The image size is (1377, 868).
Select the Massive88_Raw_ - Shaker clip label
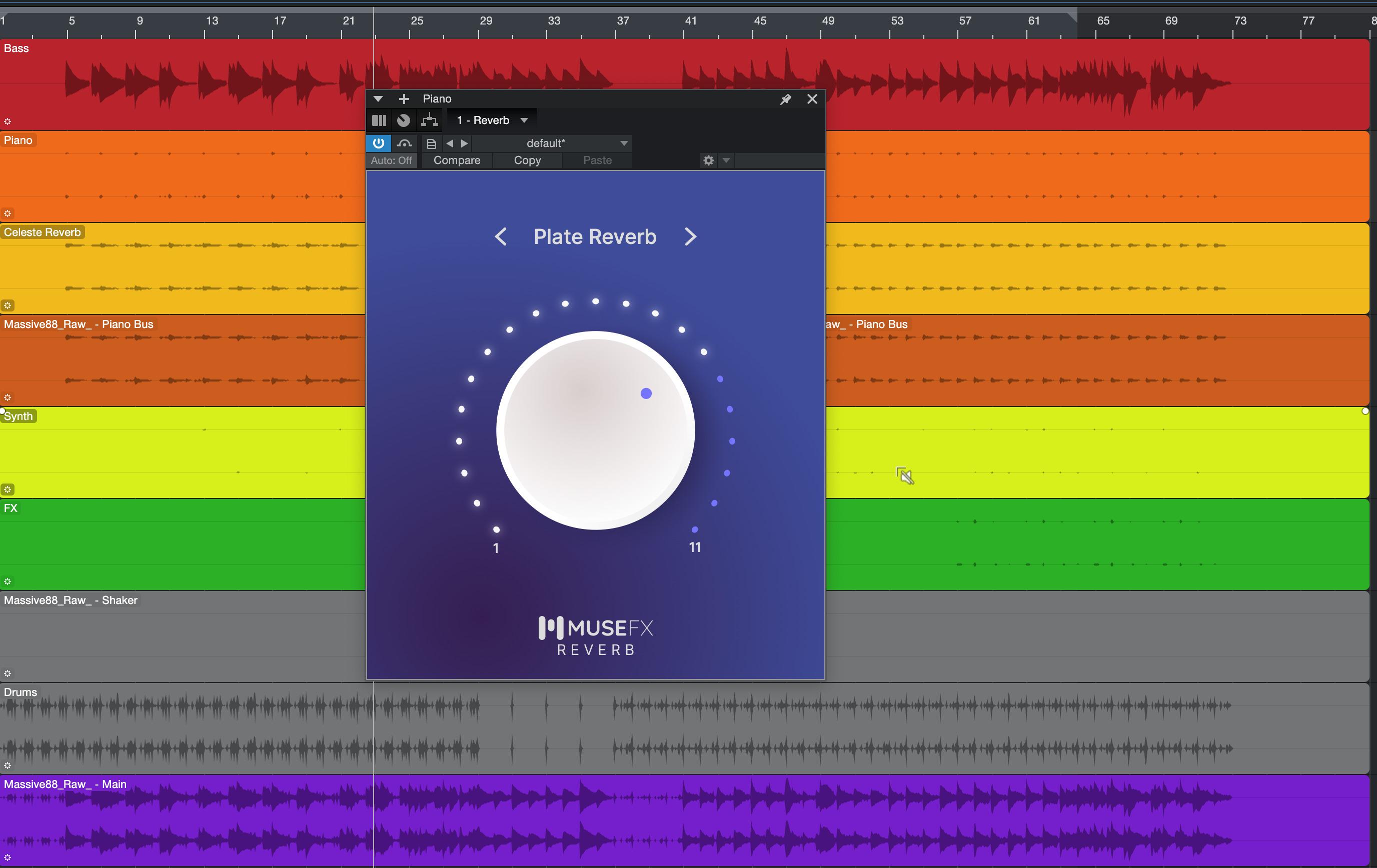tap(71, 600)
